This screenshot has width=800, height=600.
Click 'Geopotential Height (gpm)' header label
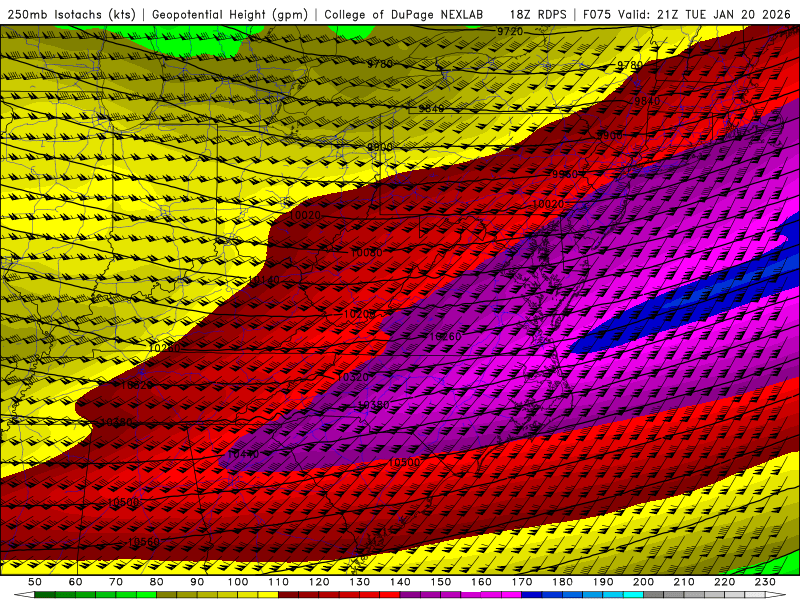click(x=230, y=14)
